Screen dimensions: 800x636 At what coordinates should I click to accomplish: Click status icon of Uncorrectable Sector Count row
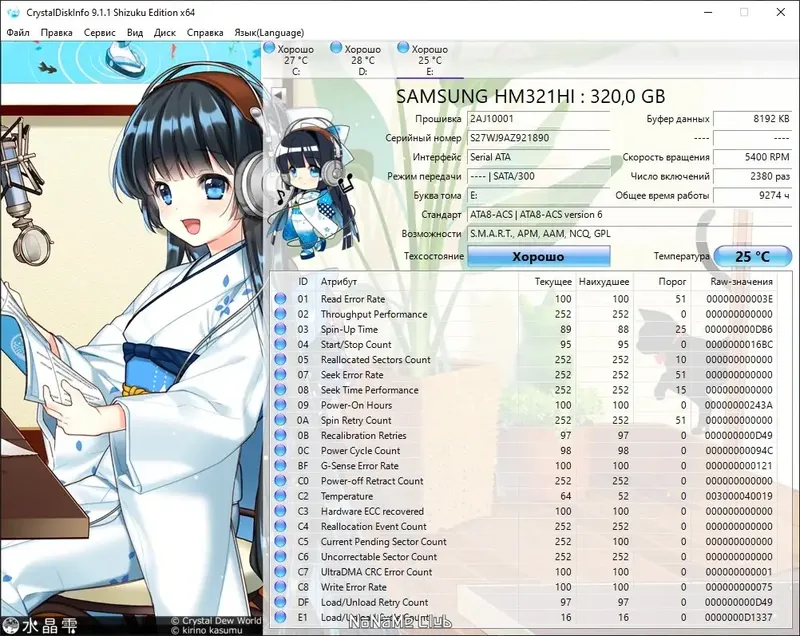click(280, 557)
